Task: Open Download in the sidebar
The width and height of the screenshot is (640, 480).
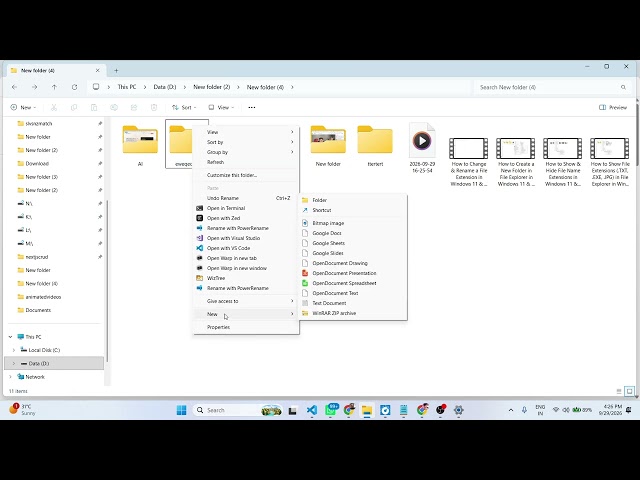Action: coord(37,164)
